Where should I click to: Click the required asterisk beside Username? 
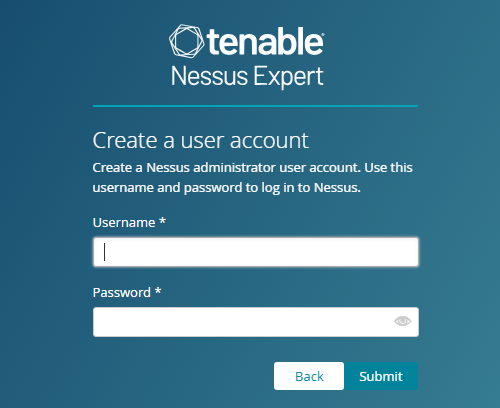[x=162, y=221]
